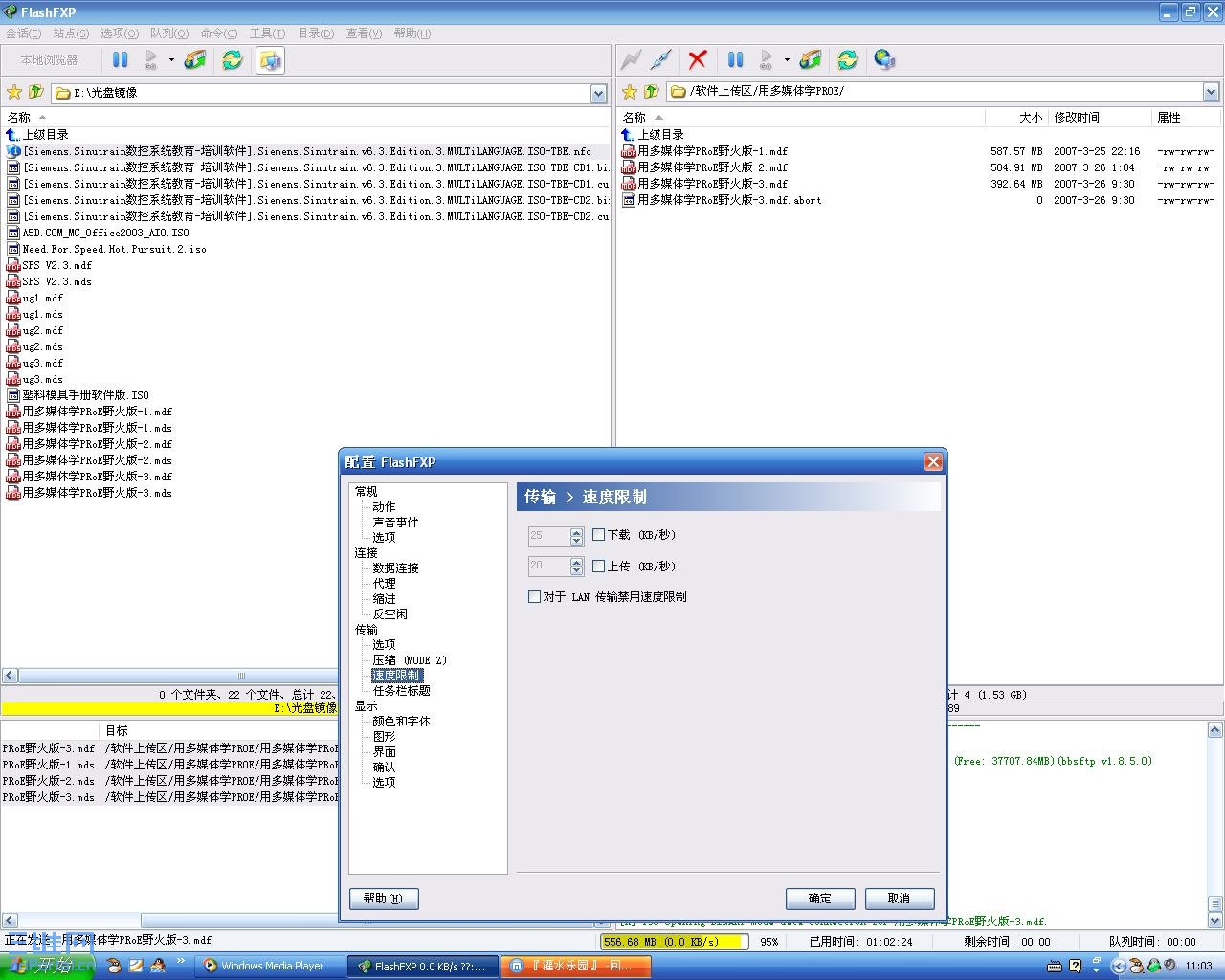Select 任务栏标题 in the settings tree
Screen dimensions: 1225x980
pos(401,691)
